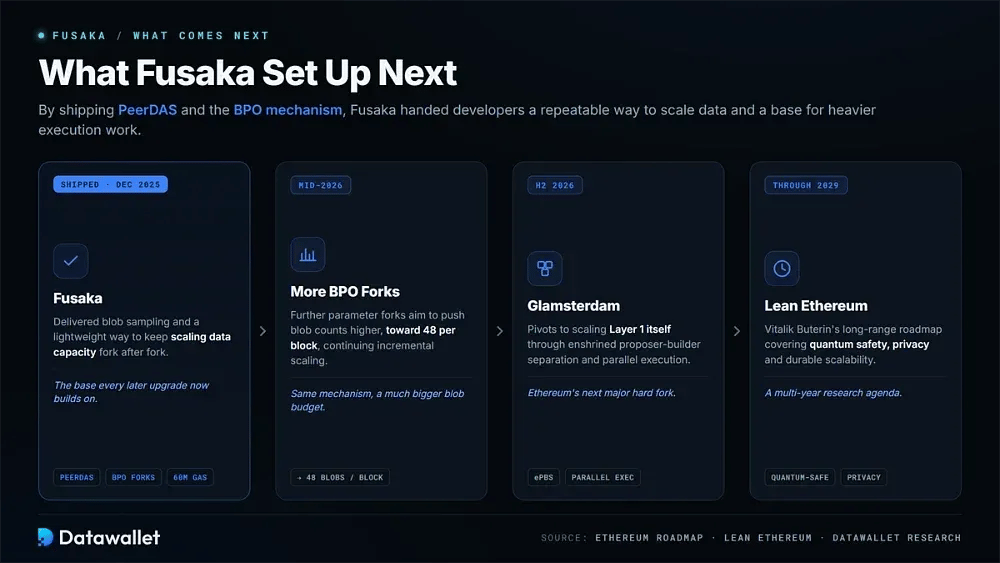Click the bar chart icon above More BPO Forks

[x=308, y=254]
